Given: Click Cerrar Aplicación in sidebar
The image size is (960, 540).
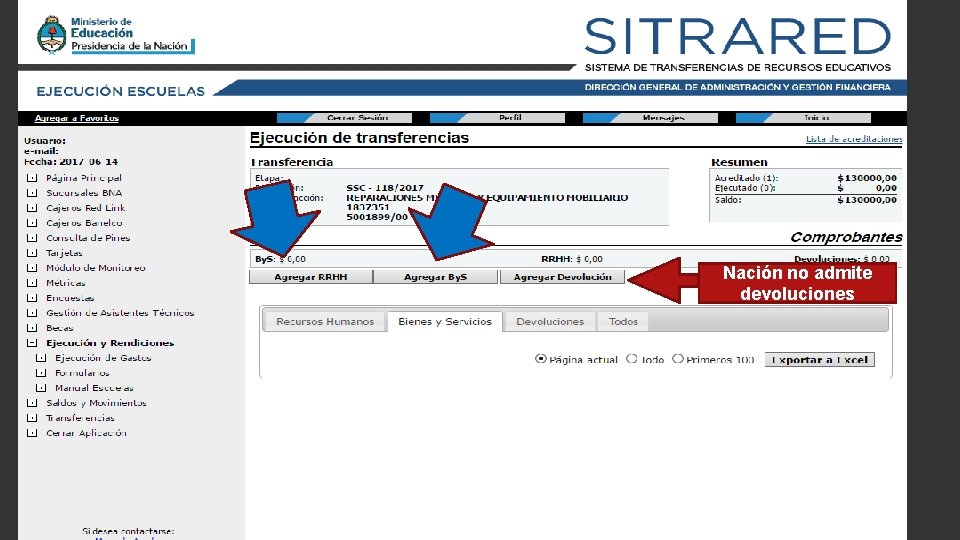Looking at the screenshot, I should click(86, 433).
